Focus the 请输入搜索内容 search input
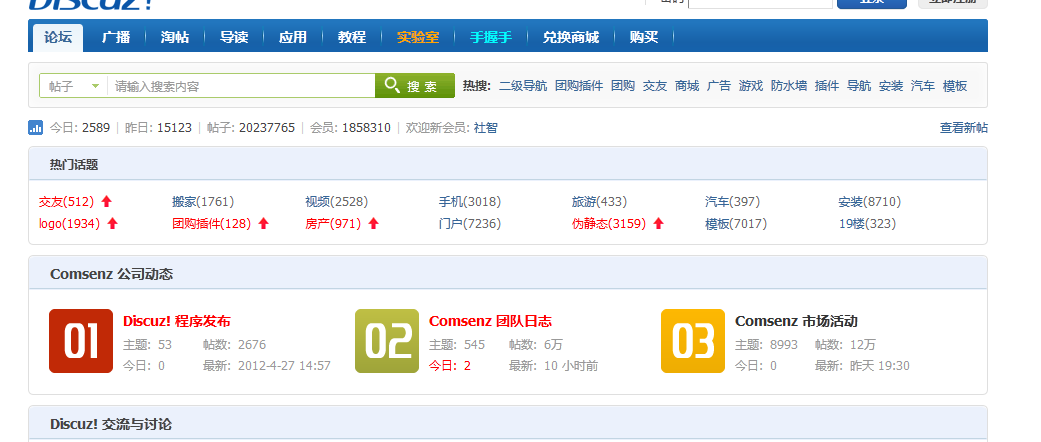The width and height of the screenshot is (1041, 442). click(241, 86)
